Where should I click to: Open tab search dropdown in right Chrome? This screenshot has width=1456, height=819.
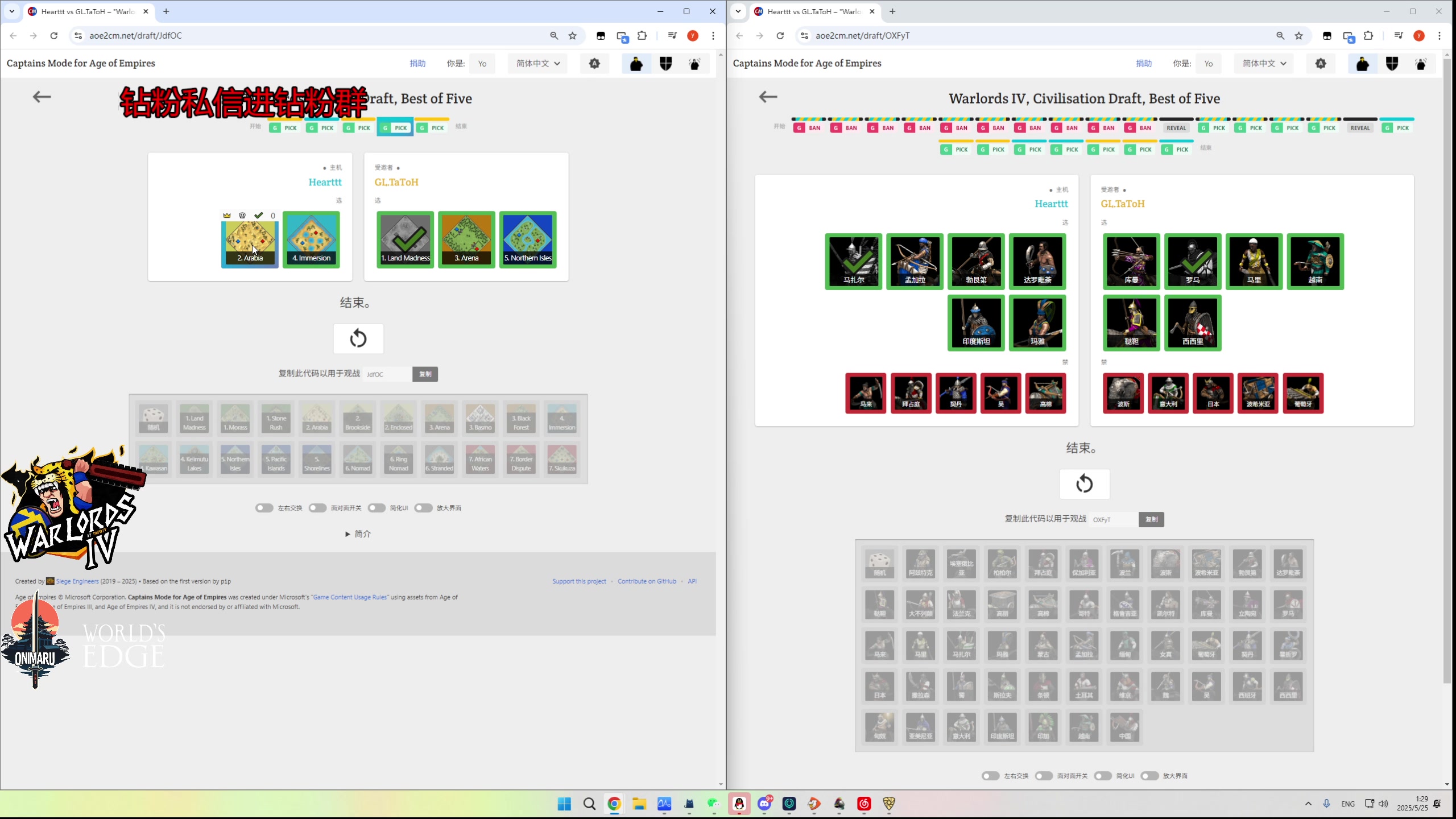[x=738, y=11]
